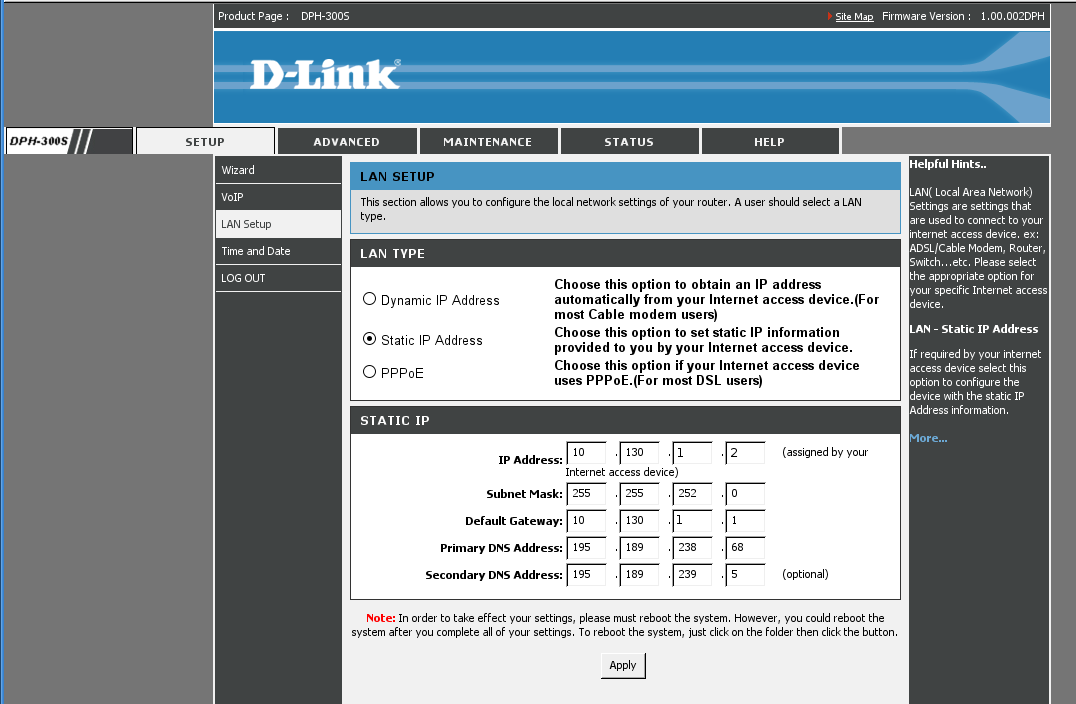Screen dimensions: 1076x704
Task: Open the ADVANCED tab
Action: [x=346, y=142]
